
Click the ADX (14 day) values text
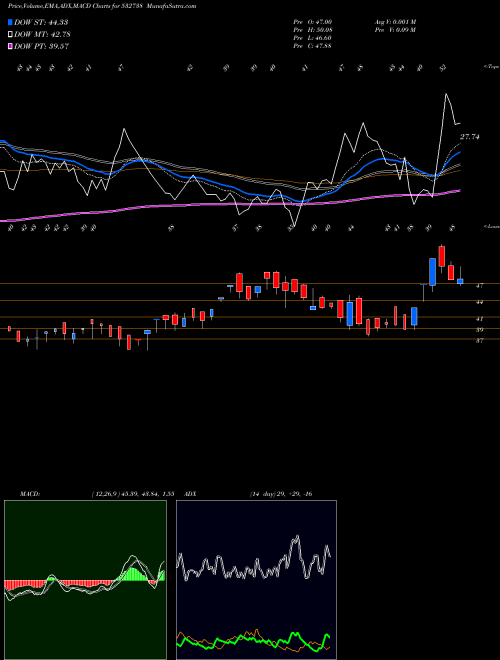point(281,494)
